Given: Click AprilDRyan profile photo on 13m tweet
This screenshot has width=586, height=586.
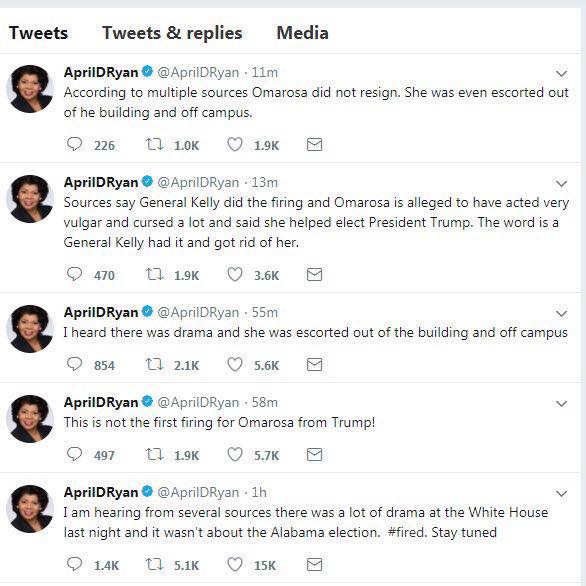Looking at the screenshot, I should coord(30,199).
